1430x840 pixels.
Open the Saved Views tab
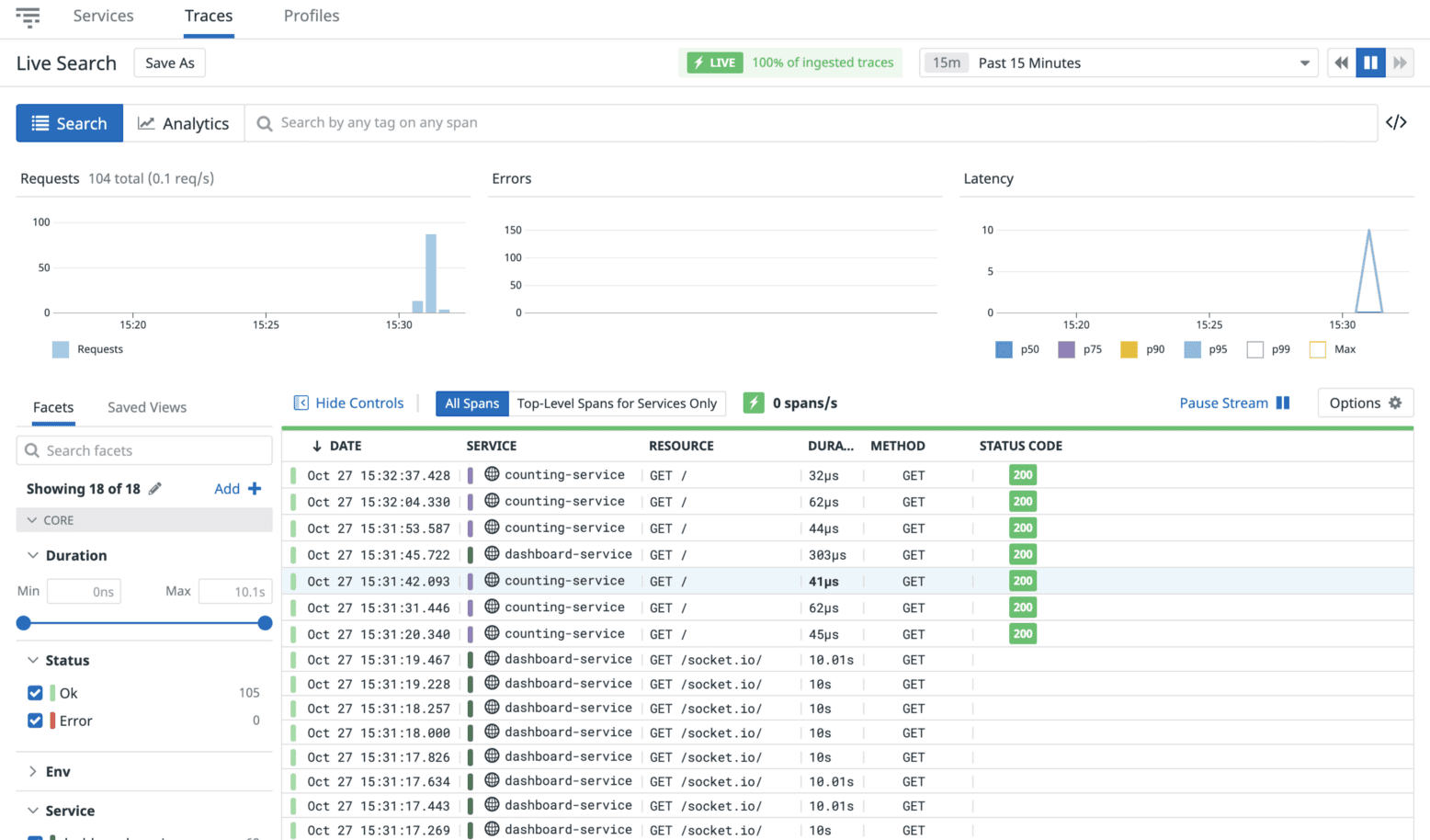point(147,407)
